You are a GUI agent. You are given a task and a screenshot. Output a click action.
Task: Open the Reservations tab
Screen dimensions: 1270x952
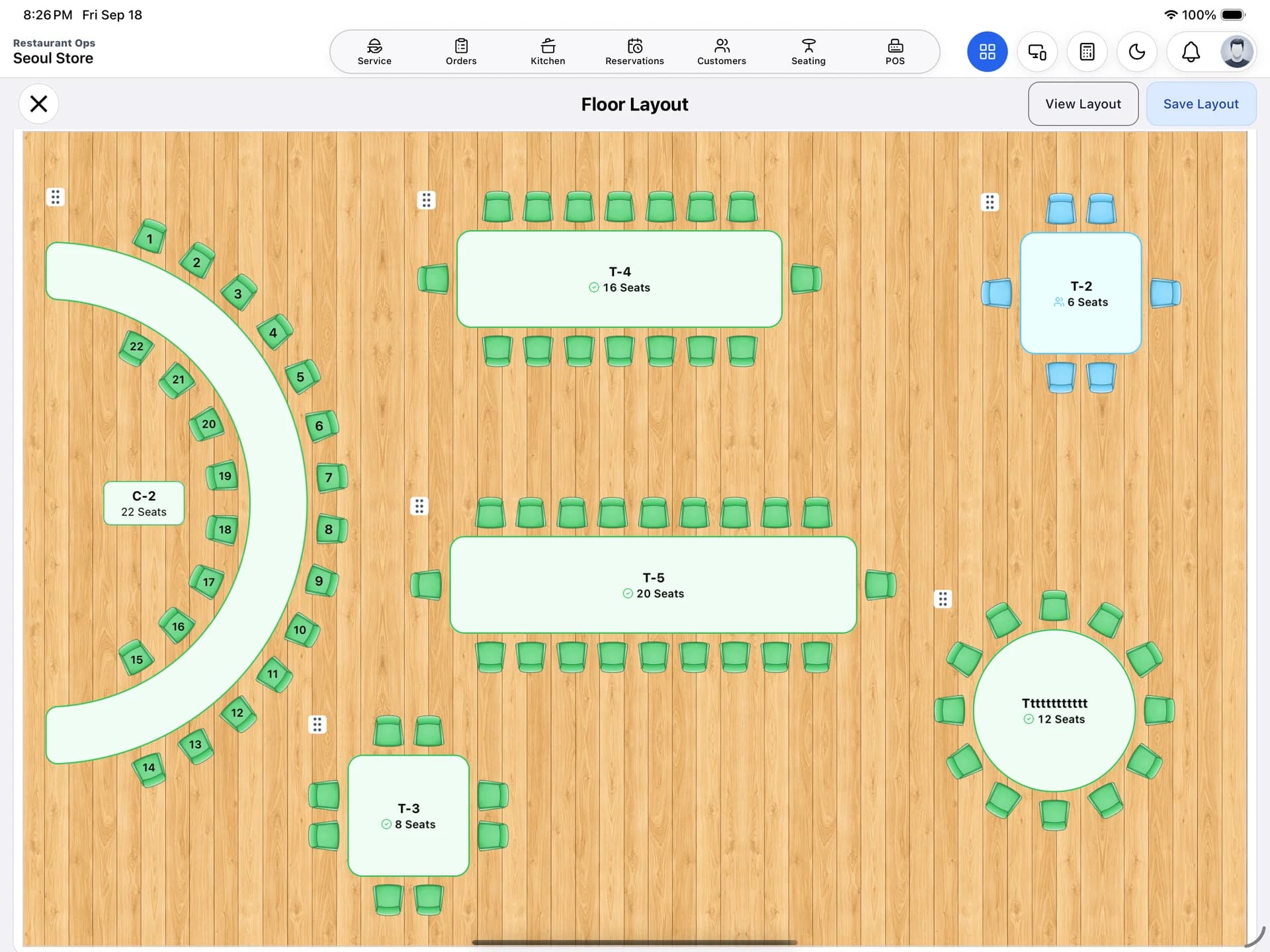[x=634, y=52]
